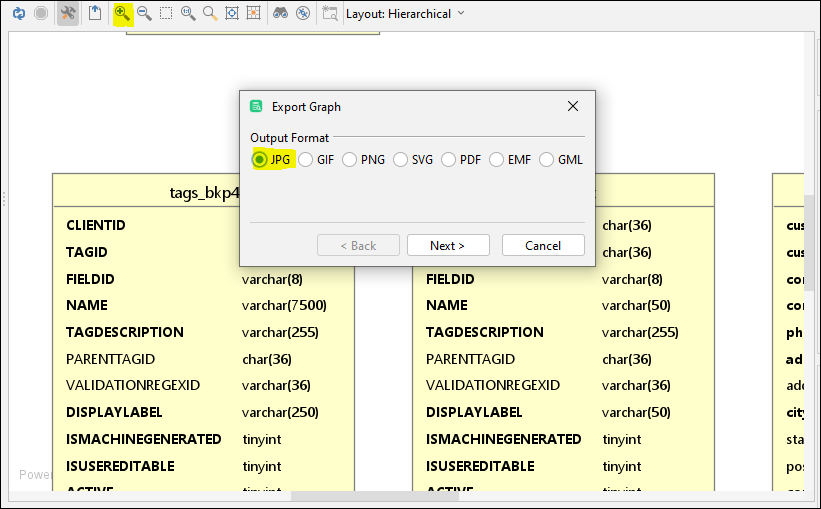Click the fit content to window icon
Screen dimensions: 821x509
pos(231,13)
